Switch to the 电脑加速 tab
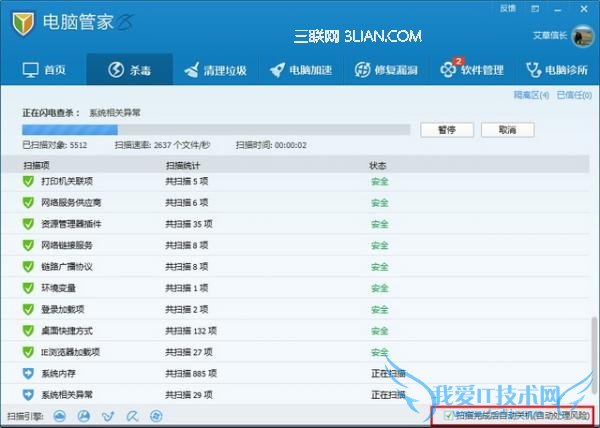Image resolution: width=600 pixels, height=428 pixels. [301, 70]
